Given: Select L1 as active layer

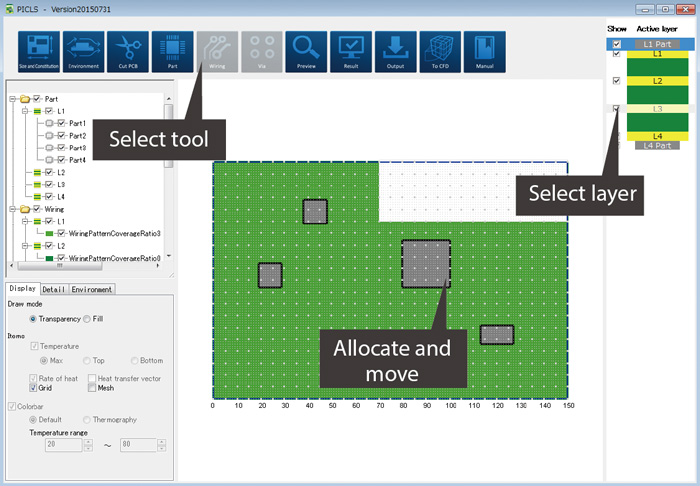Looking at the screenshot, I should point(657,54).
